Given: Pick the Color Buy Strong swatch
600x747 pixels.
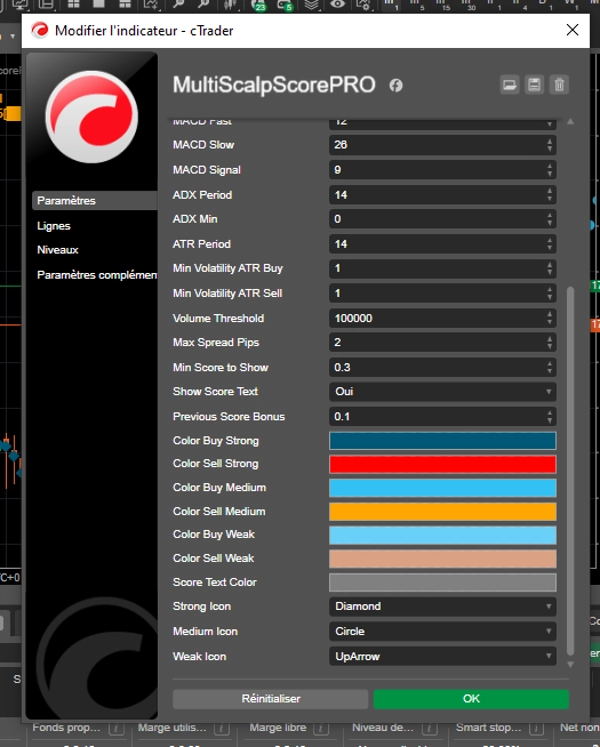Looking at the screenshot, I should (x=442, y=441).
